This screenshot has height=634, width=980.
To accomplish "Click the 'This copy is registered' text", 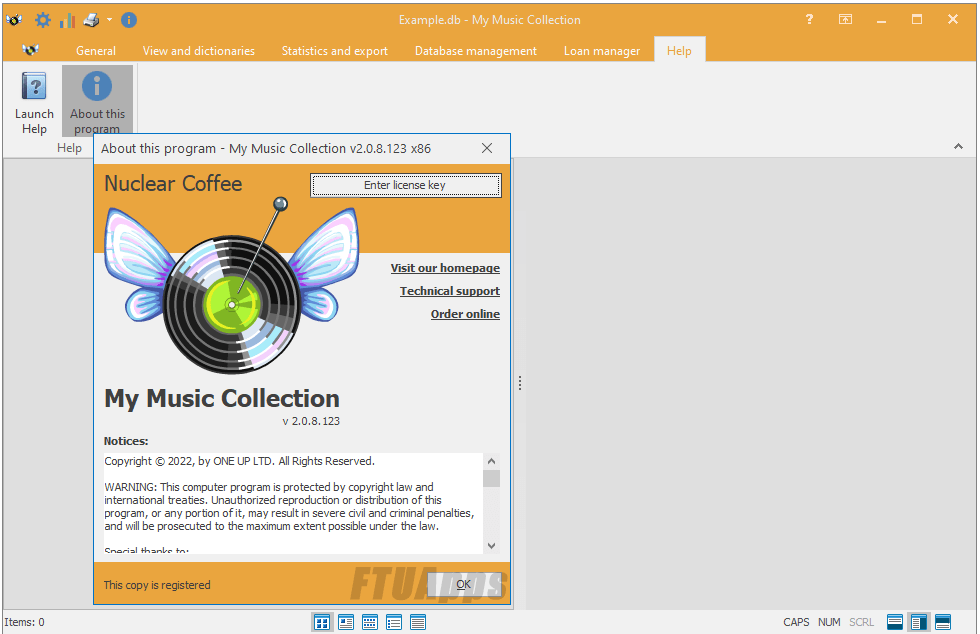I will [157, 585].
